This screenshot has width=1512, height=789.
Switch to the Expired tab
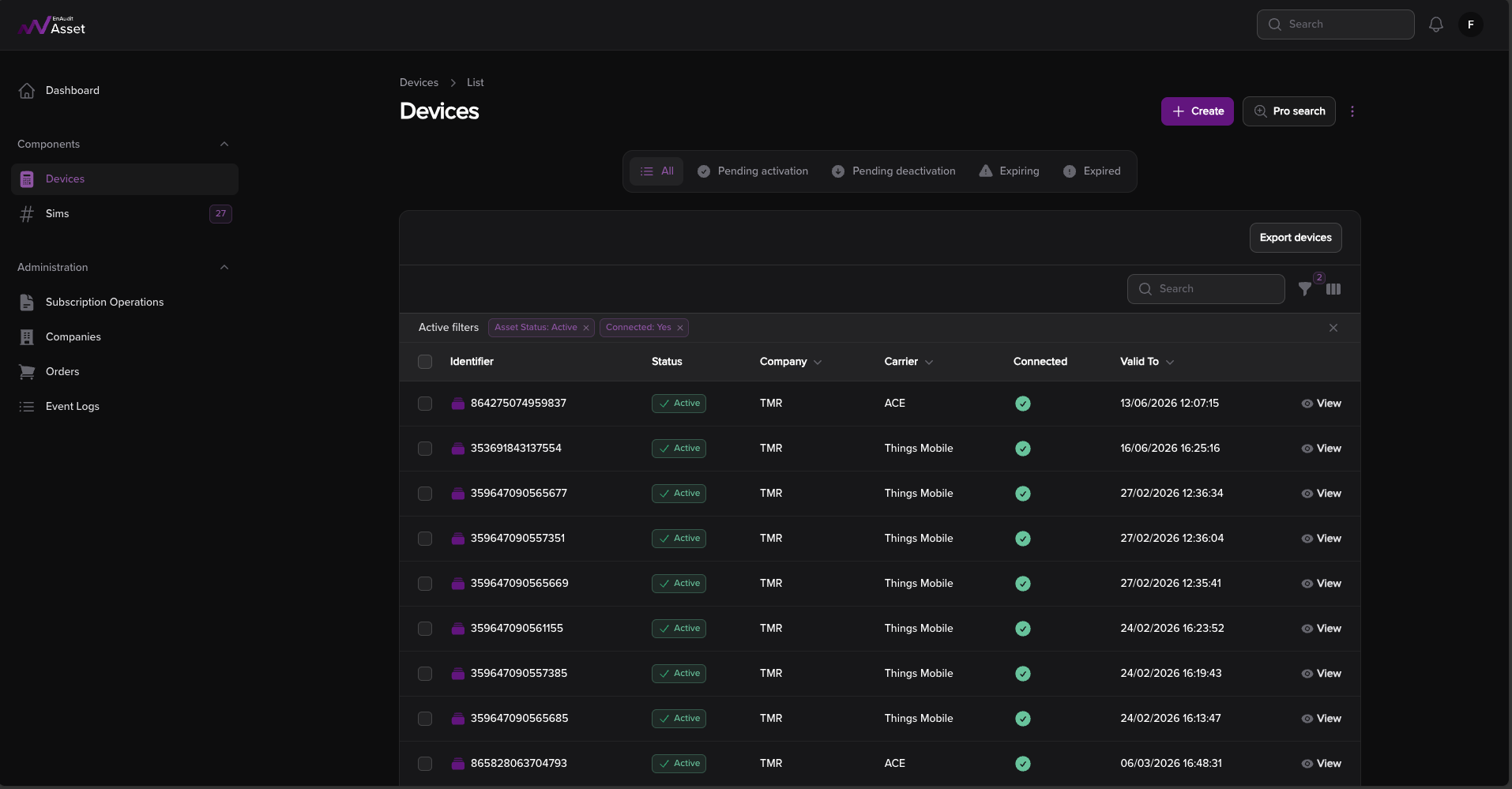tap(1092, 171)
